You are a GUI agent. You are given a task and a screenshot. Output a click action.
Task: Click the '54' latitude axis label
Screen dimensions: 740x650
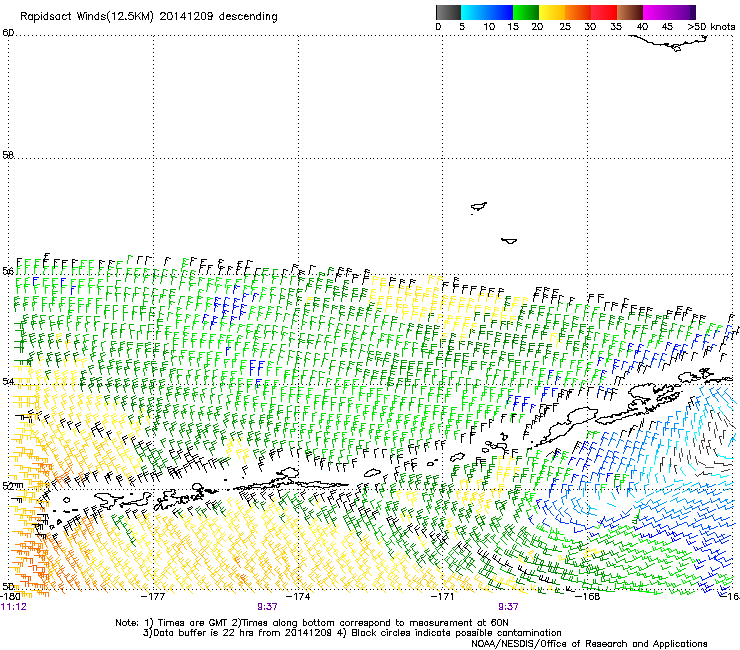[8, 381]
